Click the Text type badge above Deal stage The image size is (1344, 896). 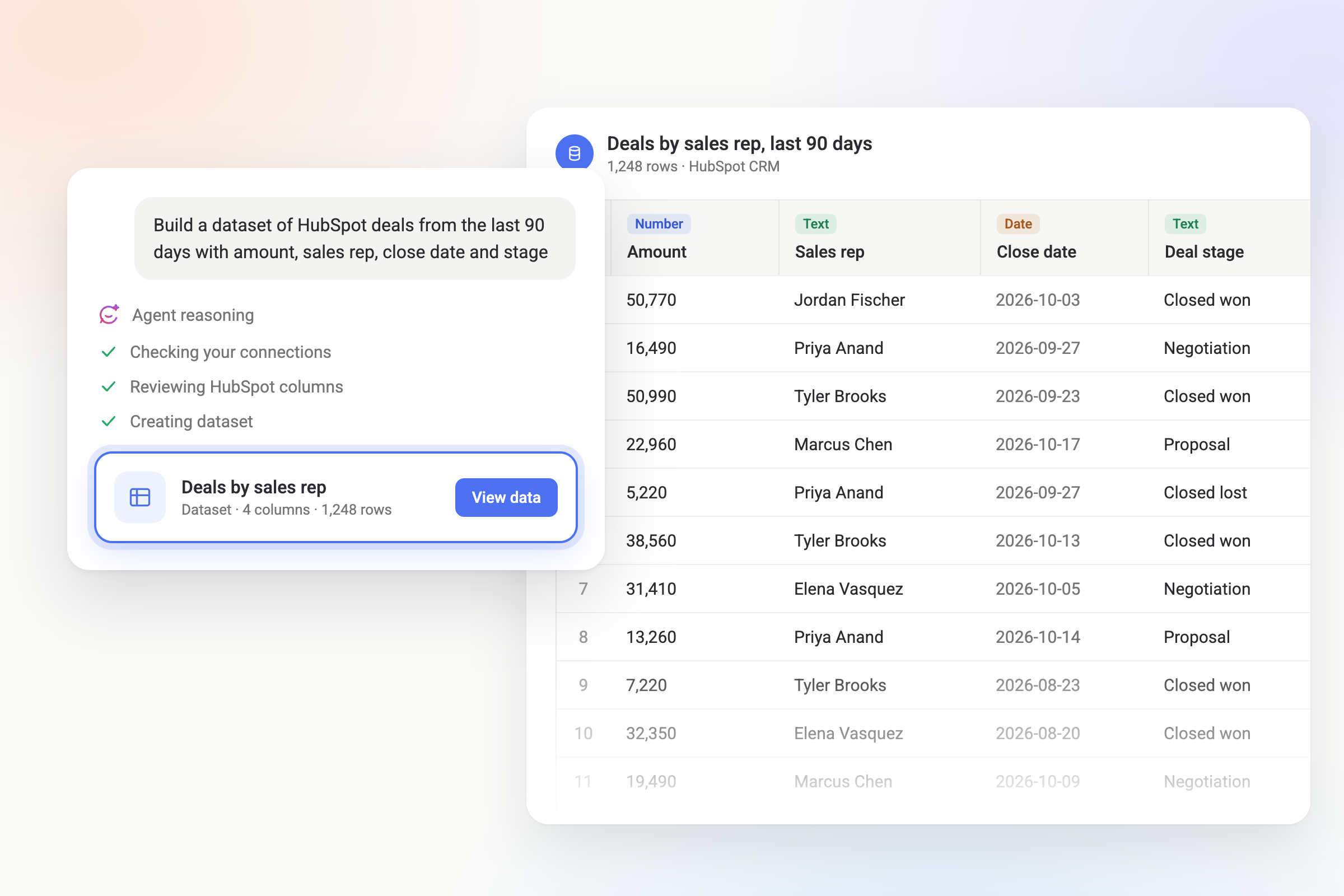(x=1185, y=224)
